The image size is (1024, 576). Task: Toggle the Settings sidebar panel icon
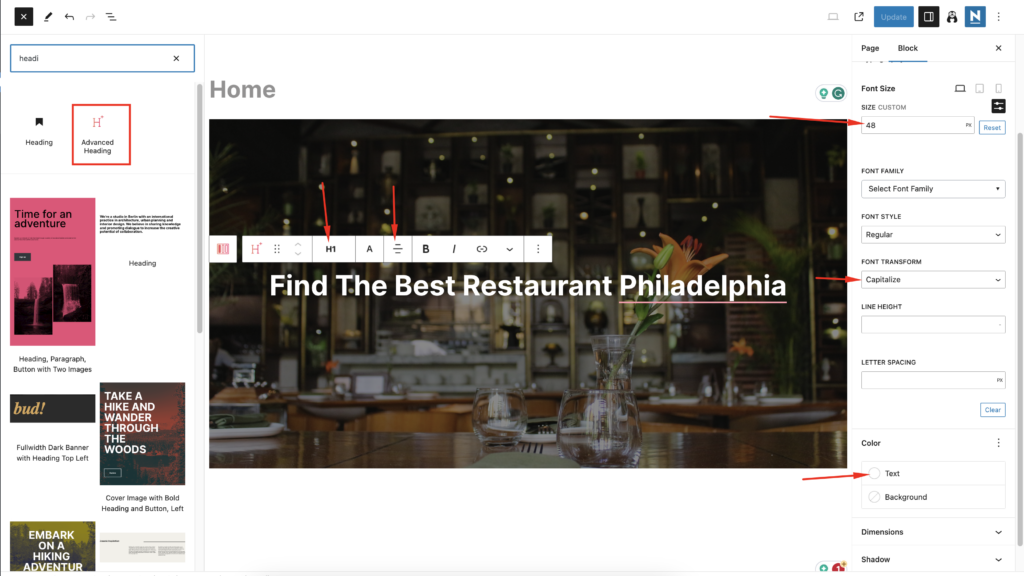click(x=928, y=17)
